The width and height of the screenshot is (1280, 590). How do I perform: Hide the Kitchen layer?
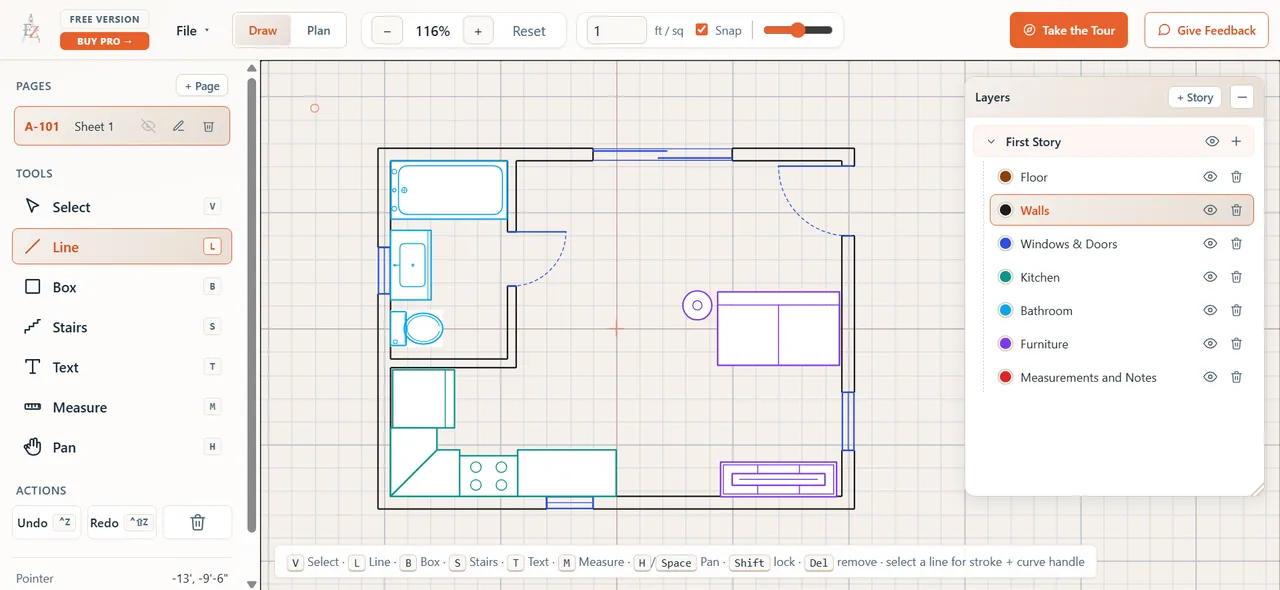point(1210,277)
